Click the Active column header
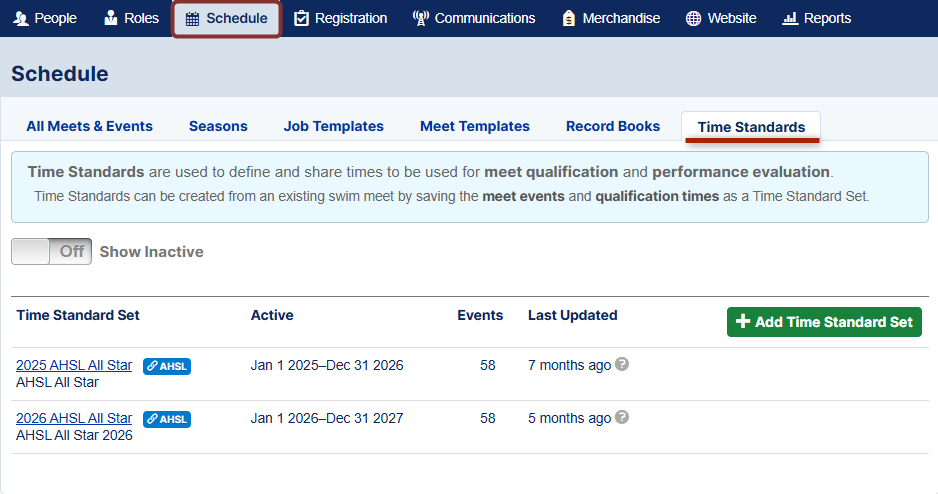 [272, 315]
